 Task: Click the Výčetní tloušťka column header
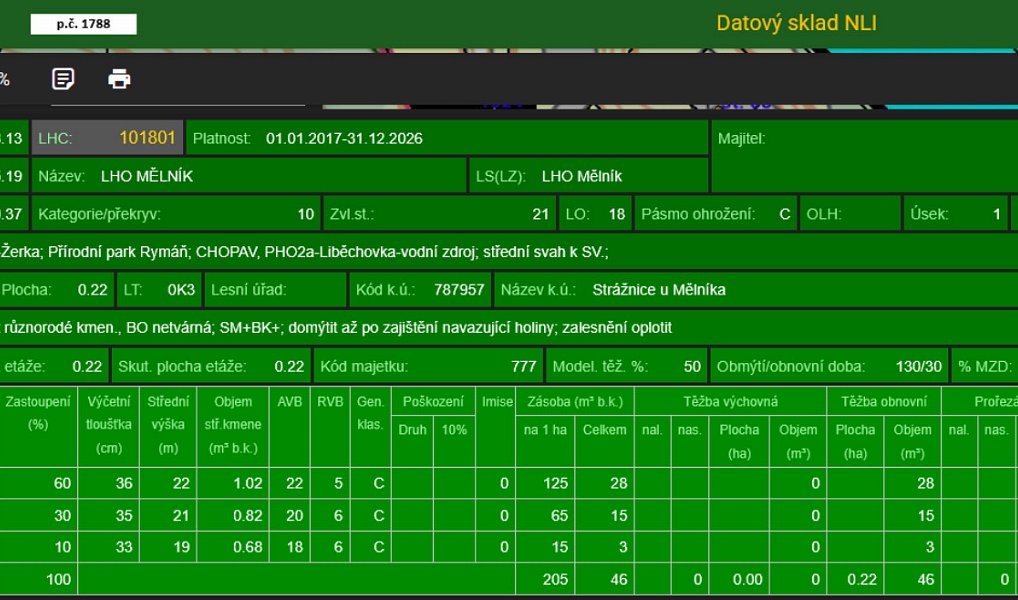[x=108, y=425]
